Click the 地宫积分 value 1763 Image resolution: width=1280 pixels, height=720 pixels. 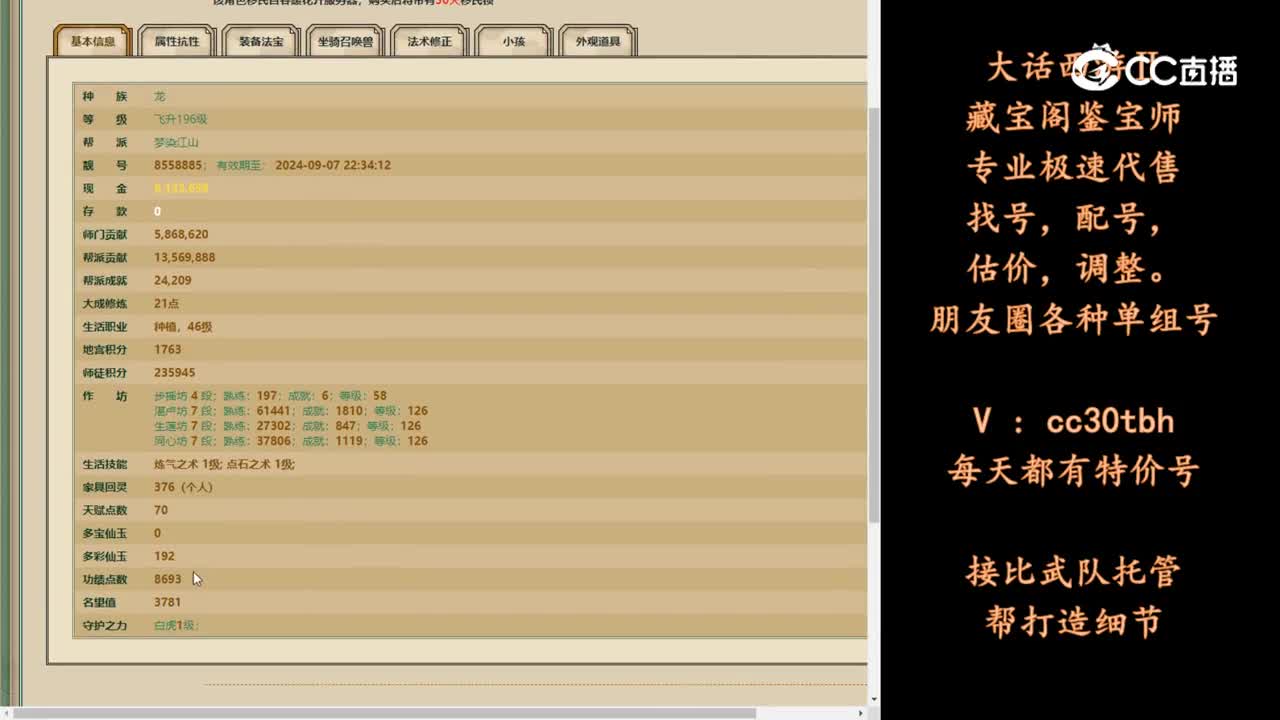168,349
